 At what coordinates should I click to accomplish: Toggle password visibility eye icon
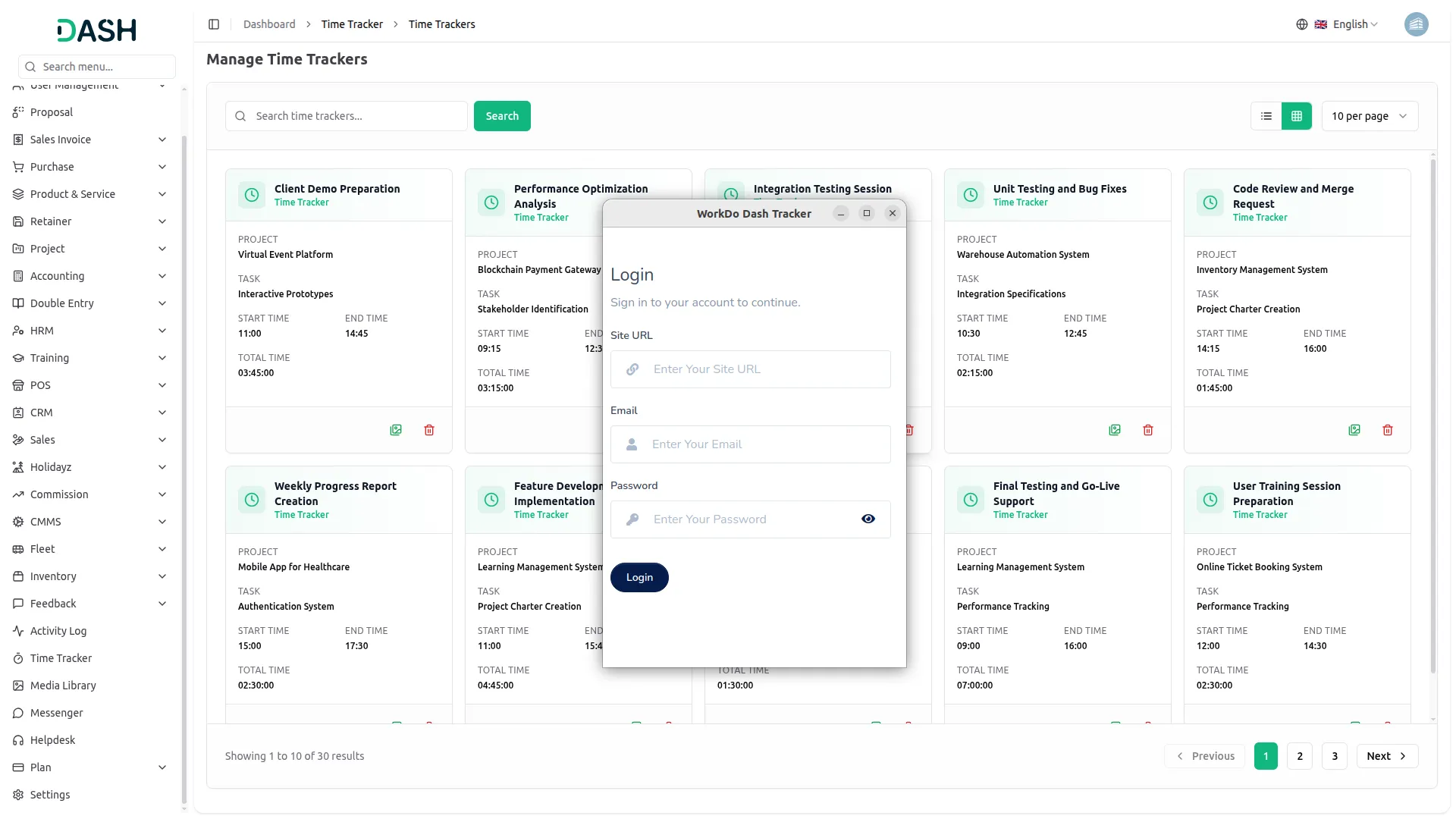tap(868, 519)
